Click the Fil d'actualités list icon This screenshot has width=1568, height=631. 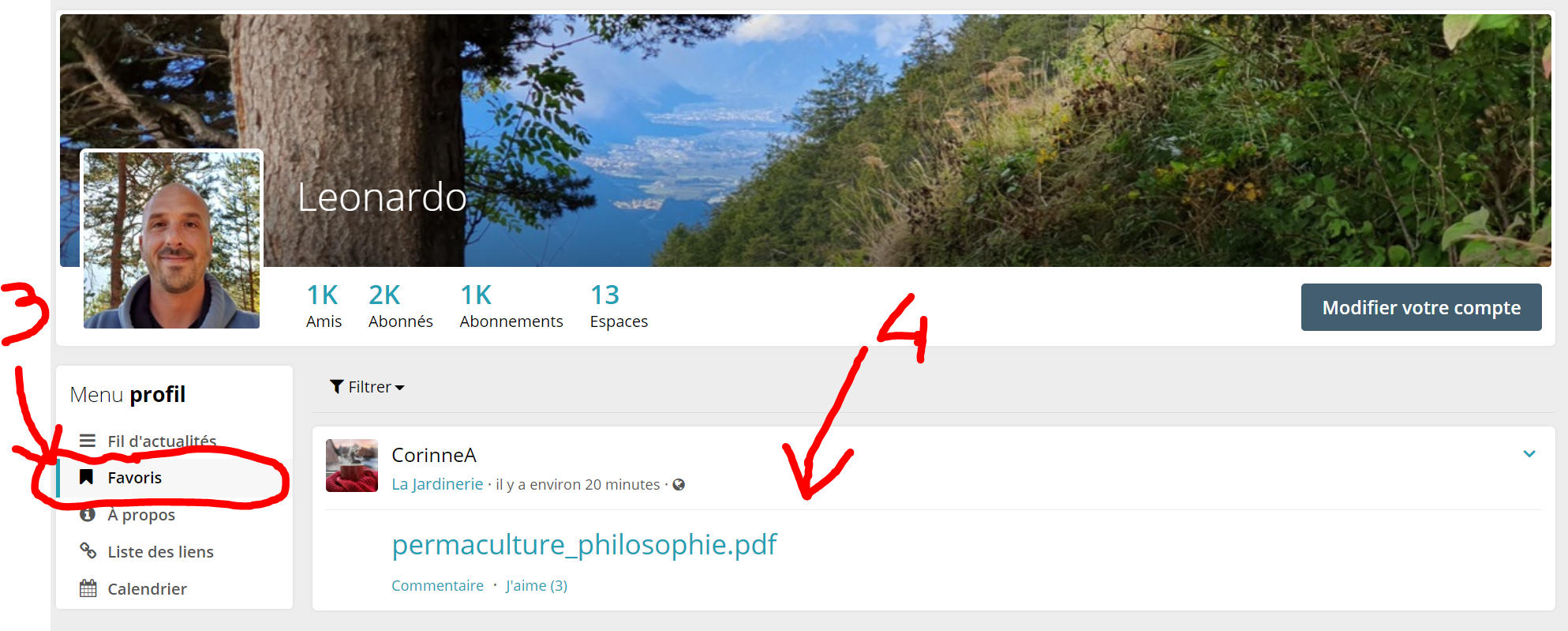88,441
